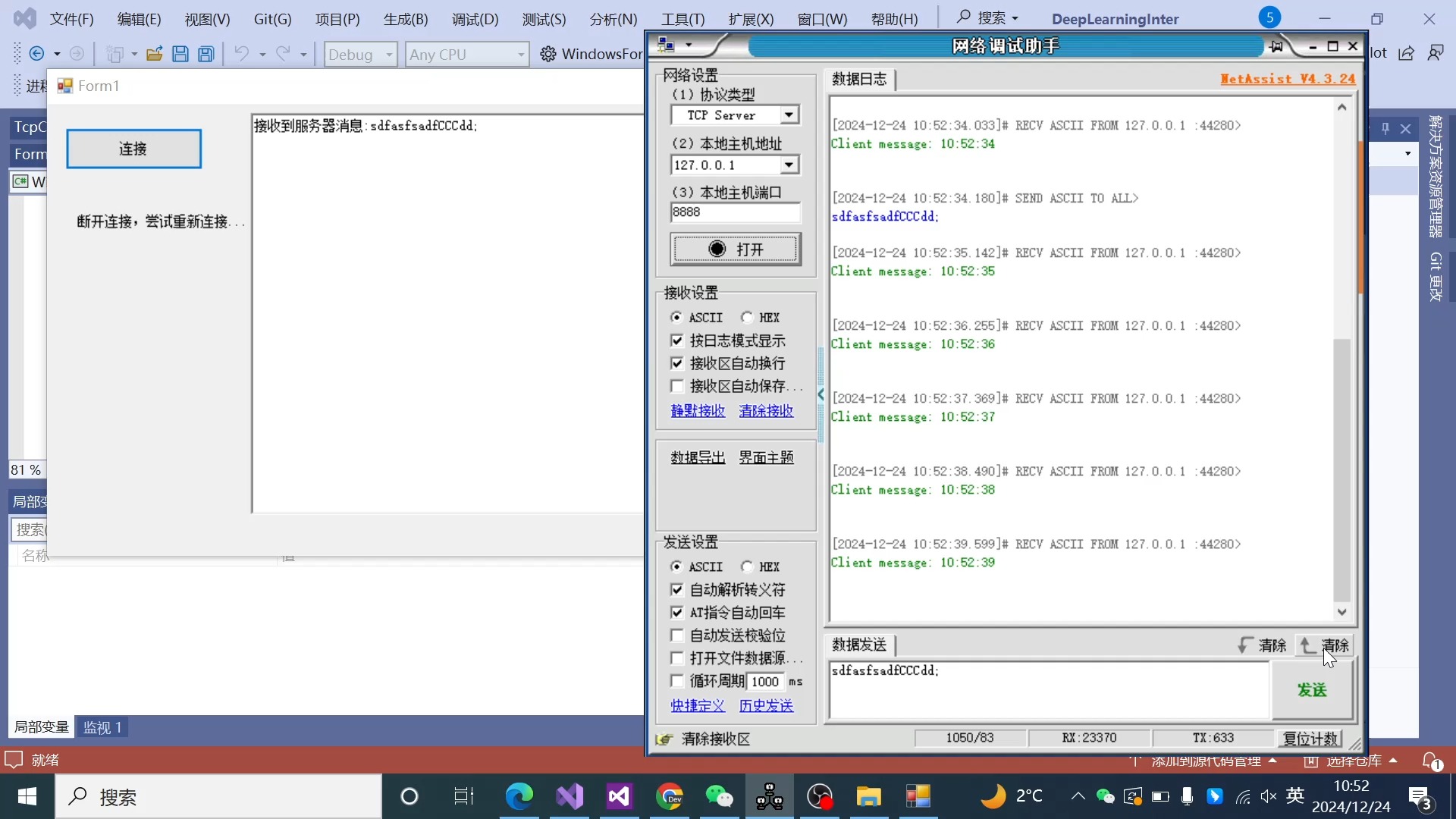The height and width of the screenshot is (819, 1456).
Task: Click the Windows Start button
Action: (27, 796)
